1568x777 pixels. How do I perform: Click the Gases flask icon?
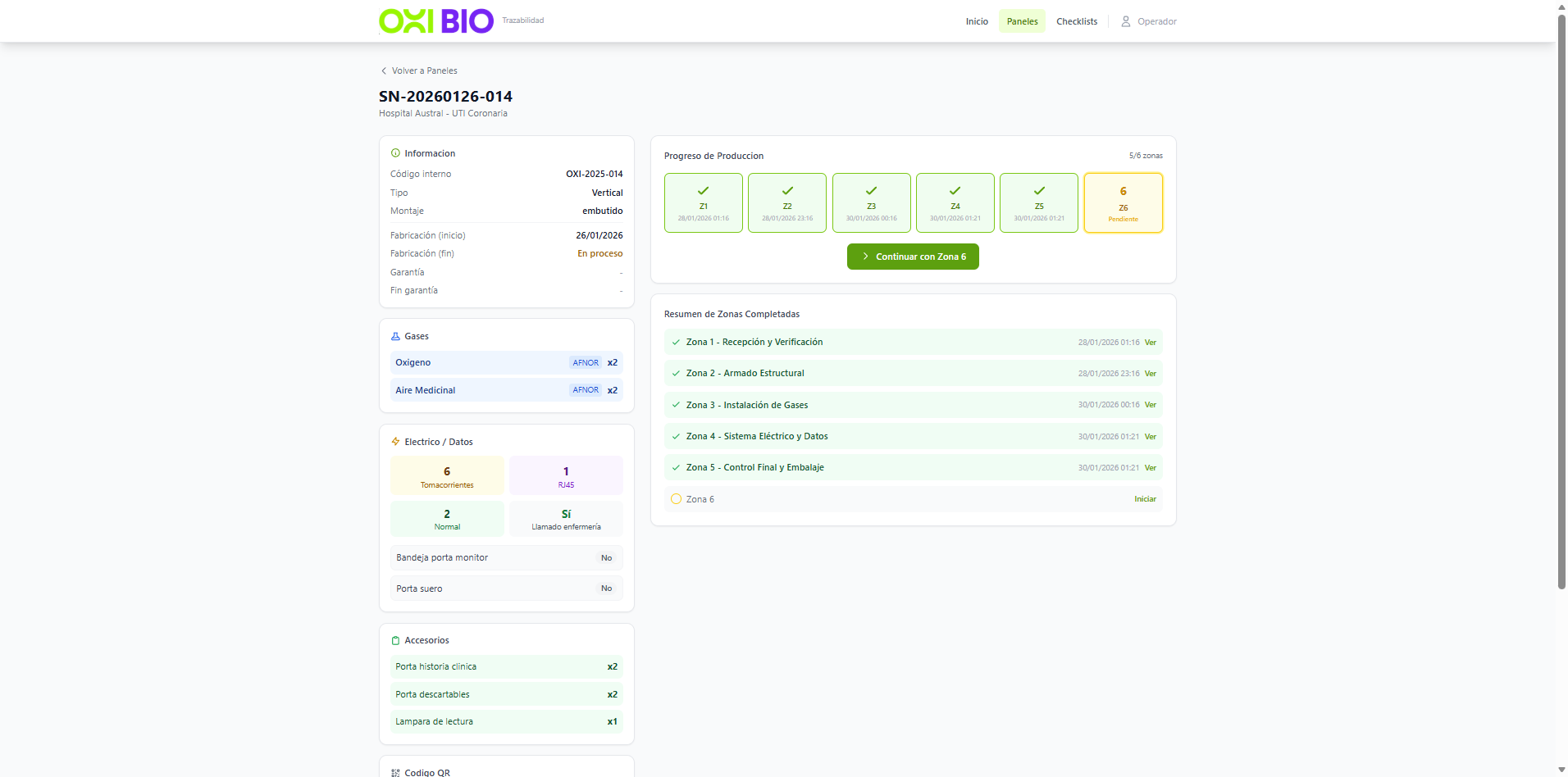pyautogui.click(x=395, y=336)
